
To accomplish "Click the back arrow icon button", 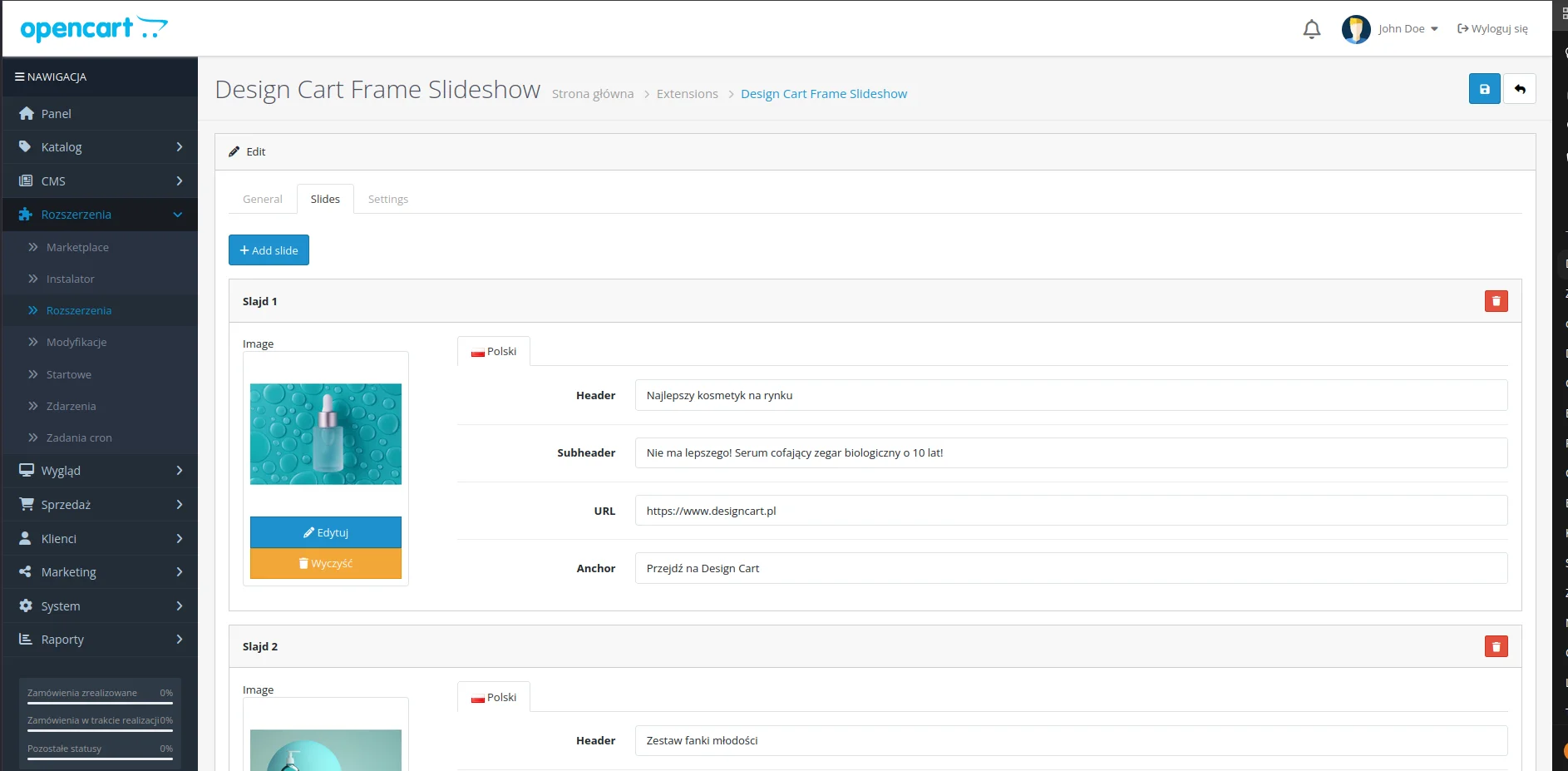I will pos(1520,89).
